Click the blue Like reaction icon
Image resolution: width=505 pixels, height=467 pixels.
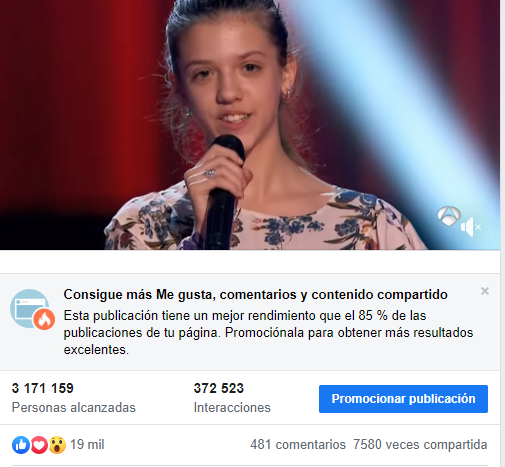[x=21, y=445]
